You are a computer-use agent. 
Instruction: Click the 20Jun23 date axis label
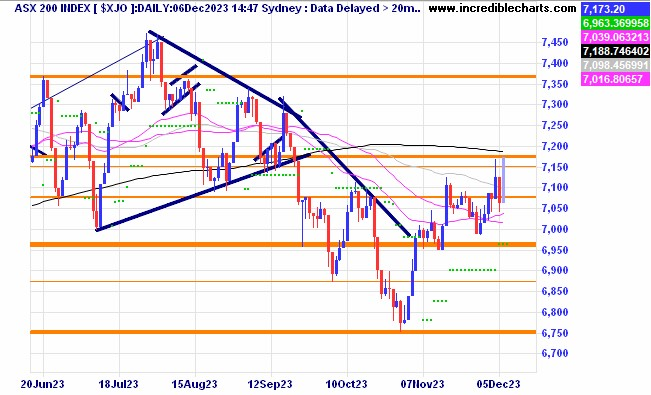click(42, 384)
